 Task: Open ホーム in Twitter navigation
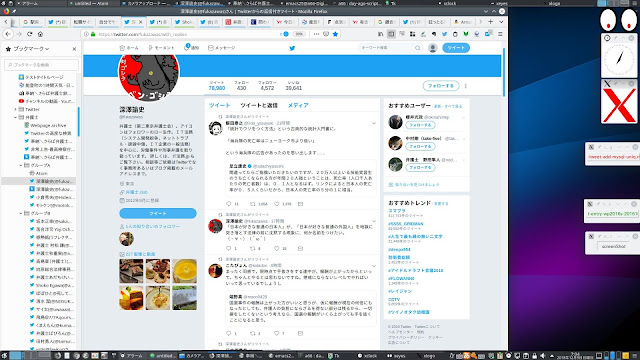coord(129,48)
